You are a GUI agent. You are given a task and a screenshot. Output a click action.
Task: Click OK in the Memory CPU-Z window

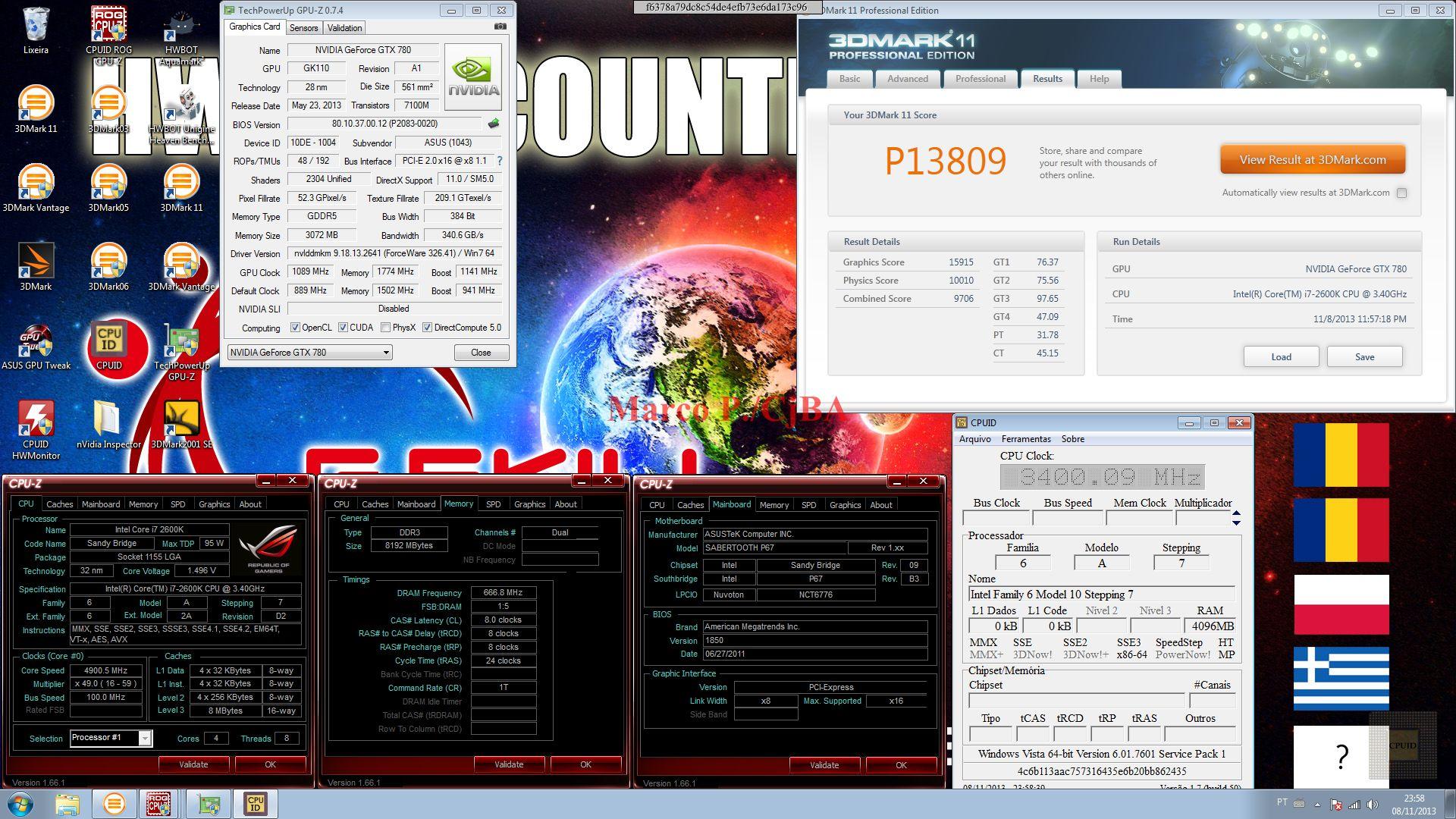pos(585,764)
